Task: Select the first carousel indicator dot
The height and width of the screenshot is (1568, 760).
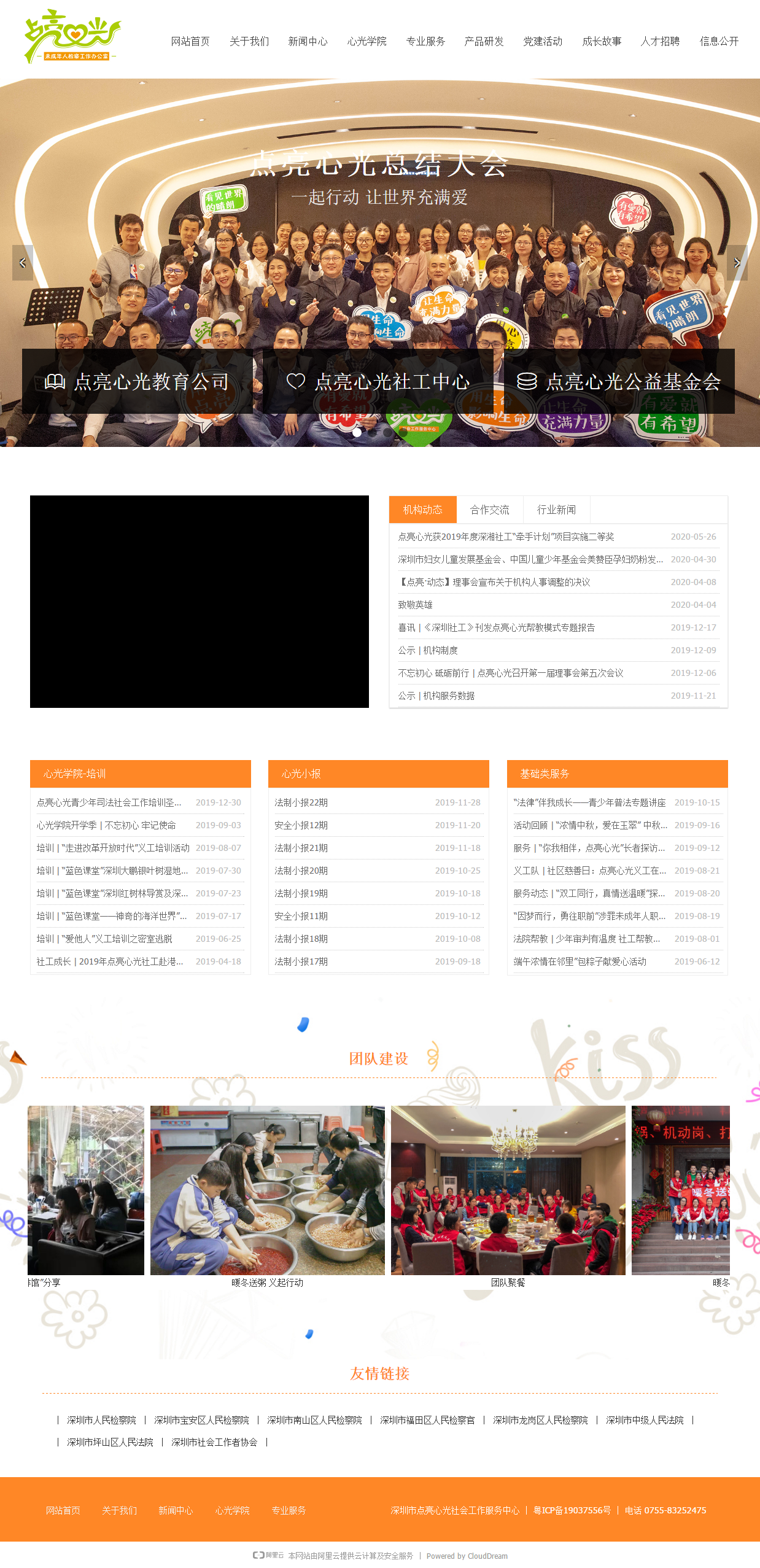Action: [357, 432]
